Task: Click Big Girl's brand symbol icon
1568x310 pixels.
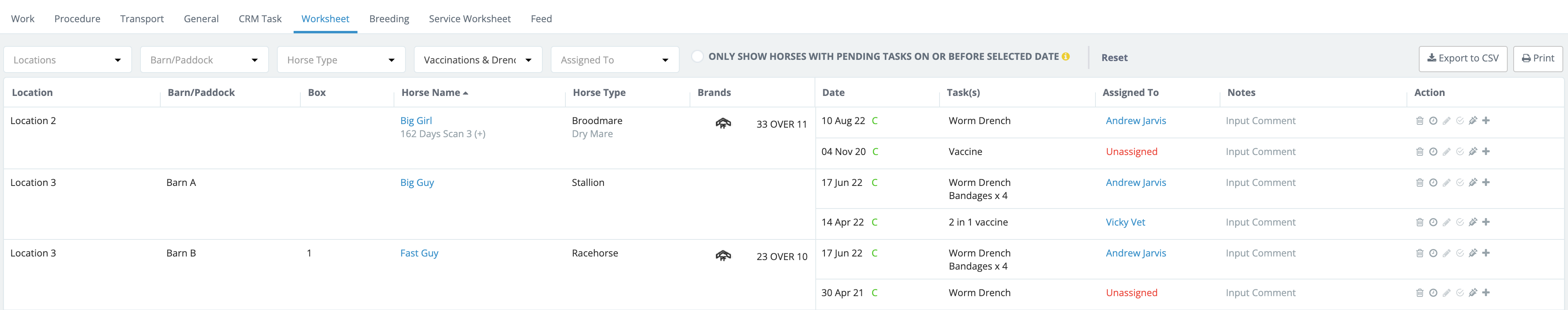Action: [x=723, y=124]
